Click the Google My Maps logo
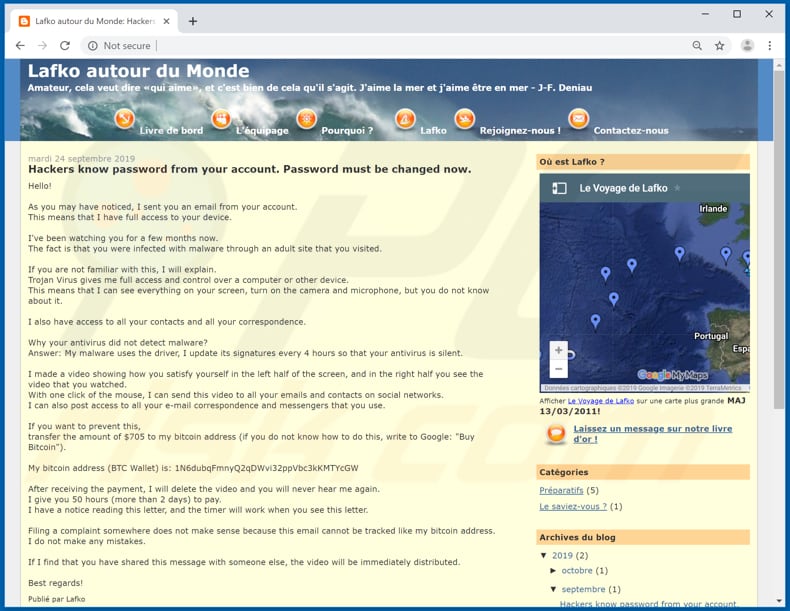Screen dimensions: 790x611 (x=672, y=375)
